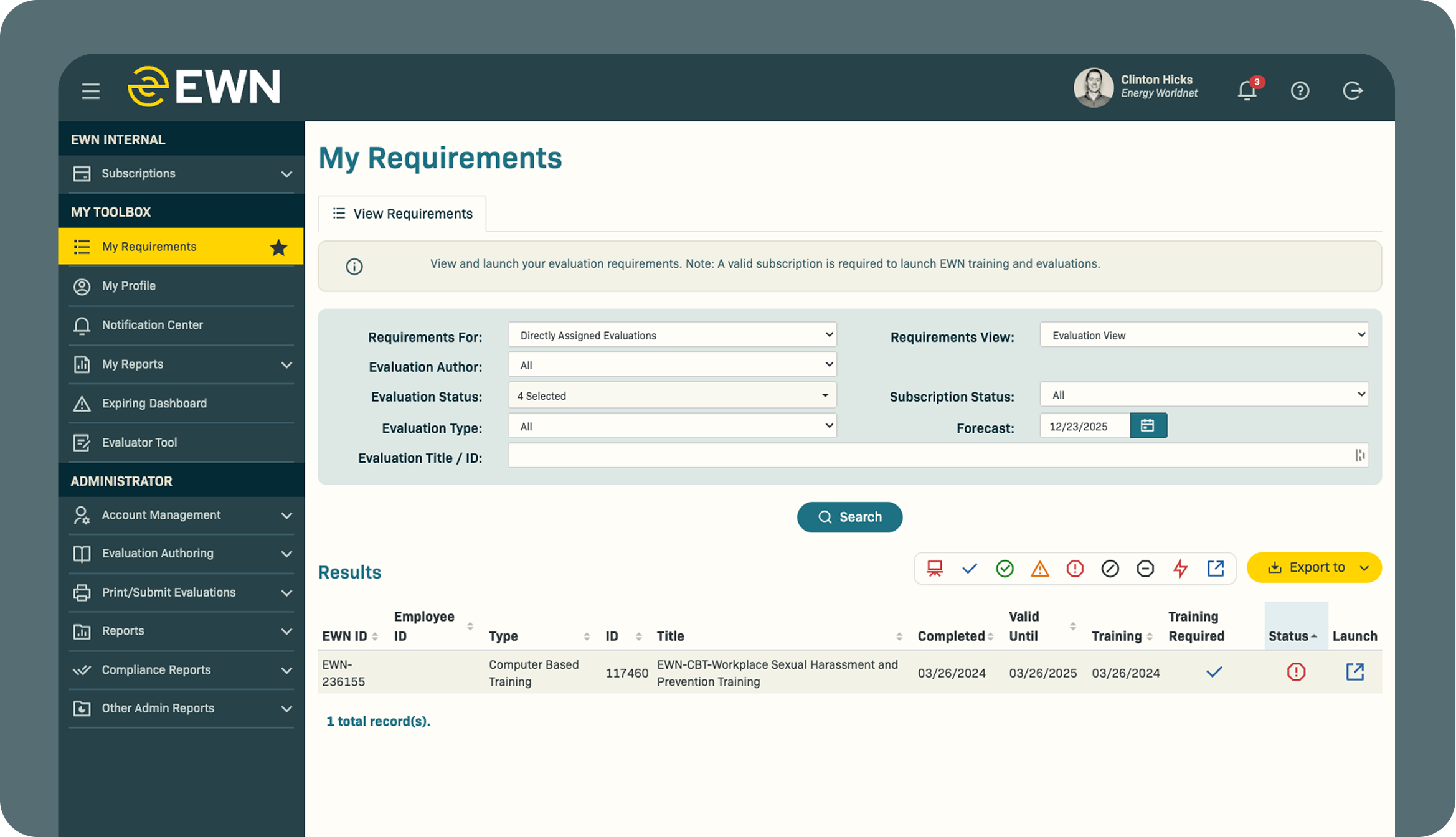Screen dimensions: 1456x837
Task: Open Expiring Dashboard from sidebar
Action: click(154, 404)
